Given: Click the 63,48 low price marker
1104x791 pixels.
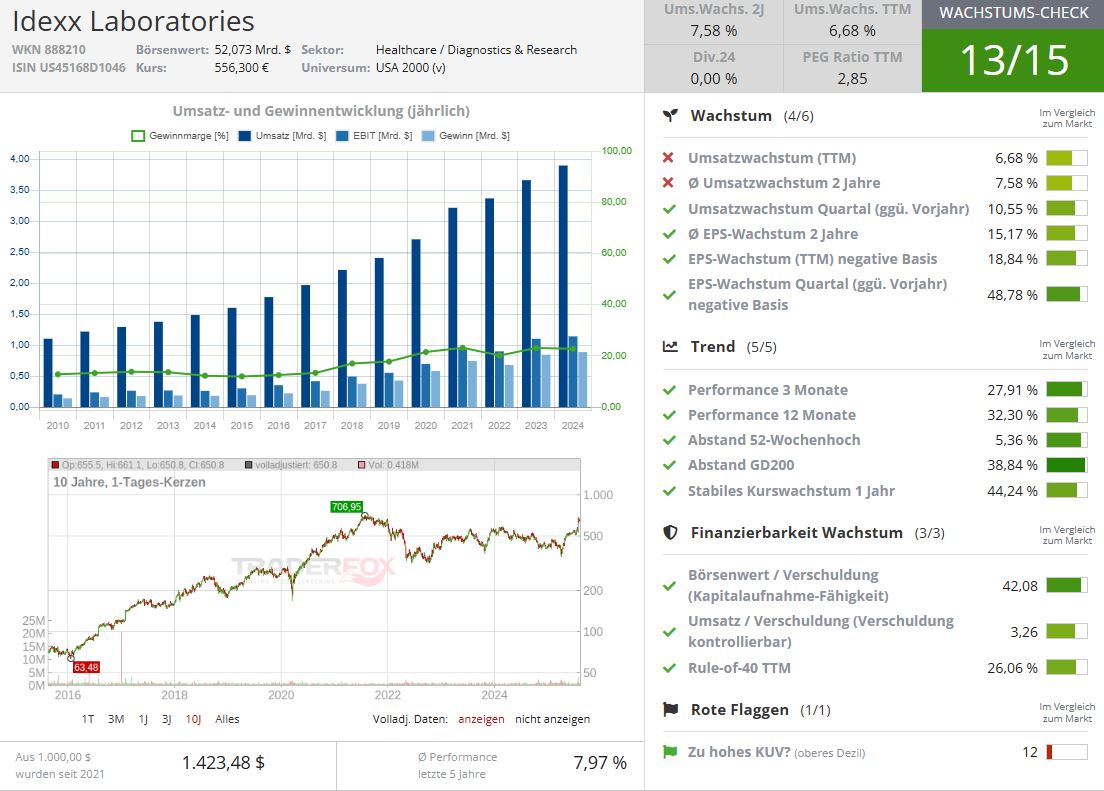Looking at the screenshot, I should pyautogui.click(x=86, y=667).
